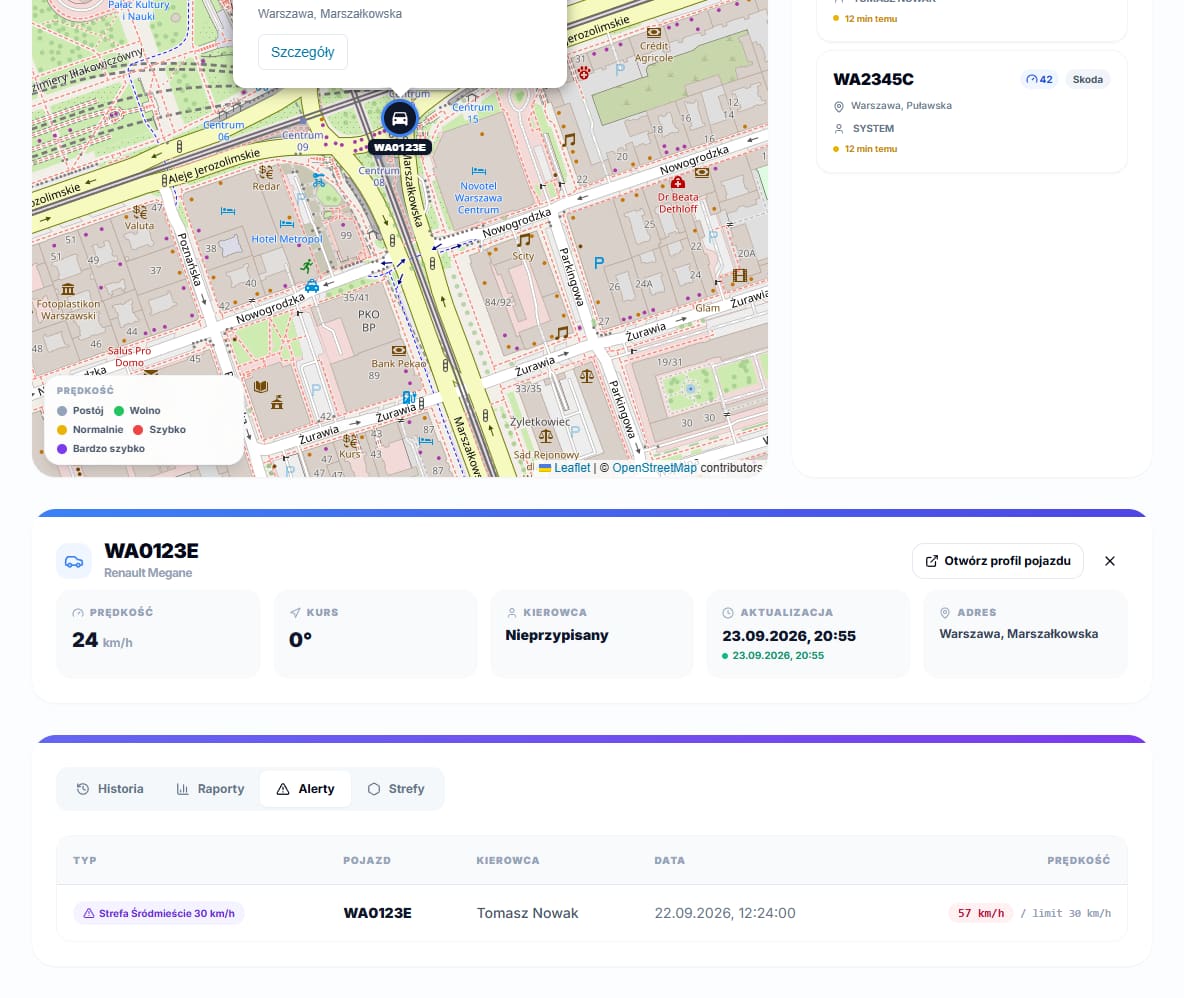Click the Nieprzypisany driver value
1184x998 pixels.
pos(557,636)
